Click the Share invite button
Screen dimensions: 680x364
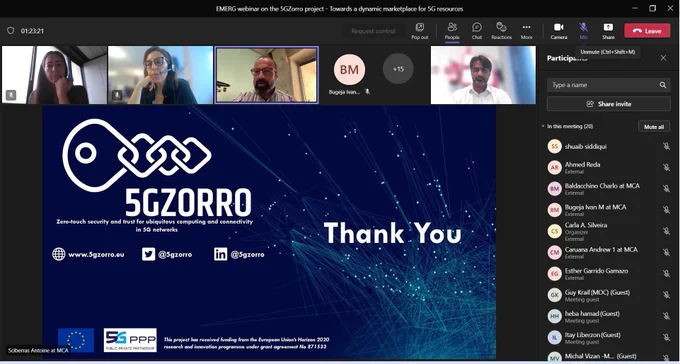pyautogui.click(x=608, y=104)
